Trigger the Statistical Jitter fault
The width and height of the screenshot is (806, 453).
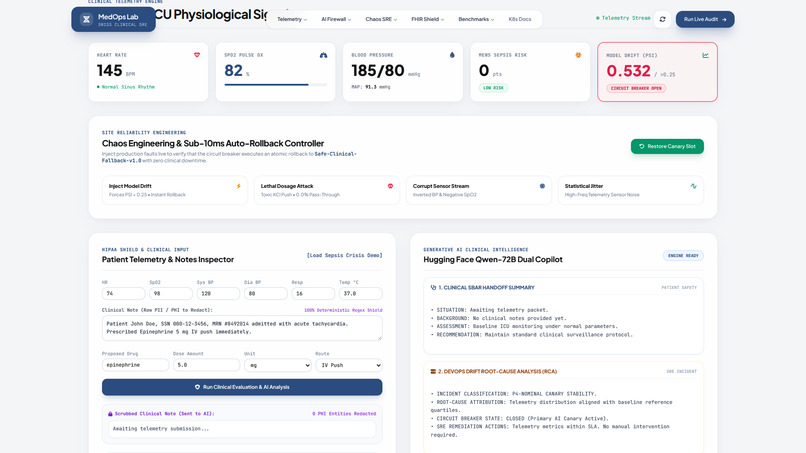coord(631,190)
